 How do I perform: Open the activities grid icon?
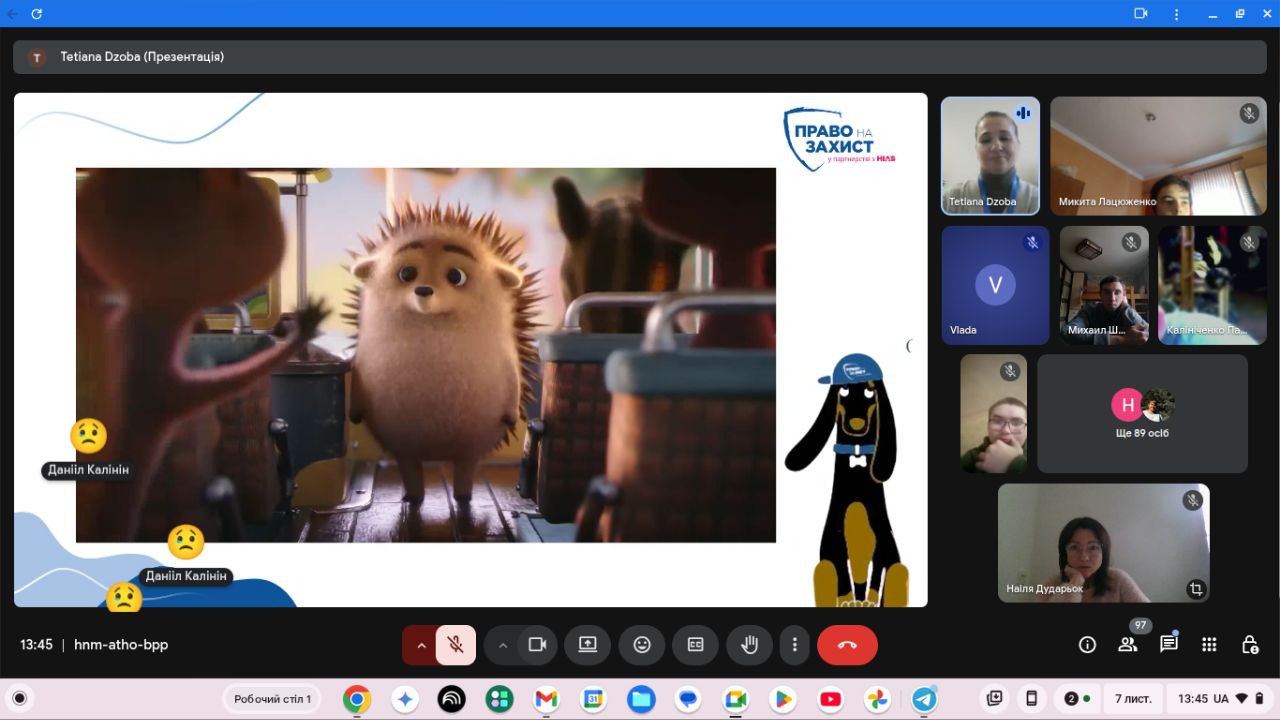[x=1209, y=645]
